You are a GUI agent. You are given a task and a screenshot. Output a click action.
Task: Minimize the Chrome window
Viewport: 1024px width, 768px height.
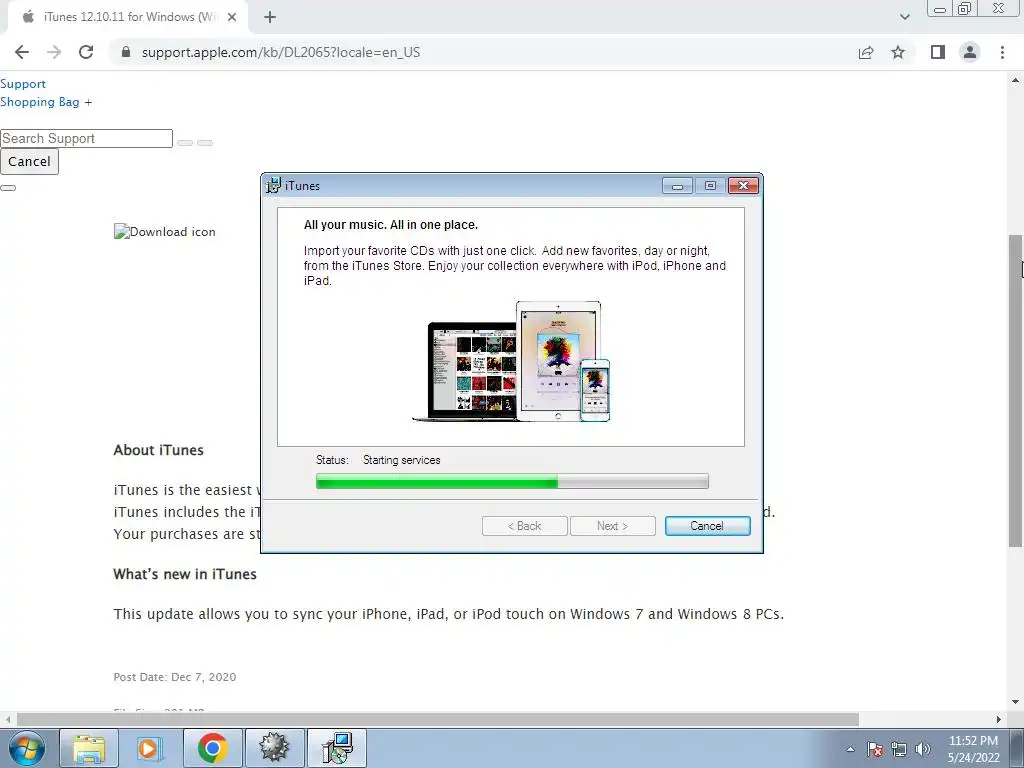(x=940, y=9)
